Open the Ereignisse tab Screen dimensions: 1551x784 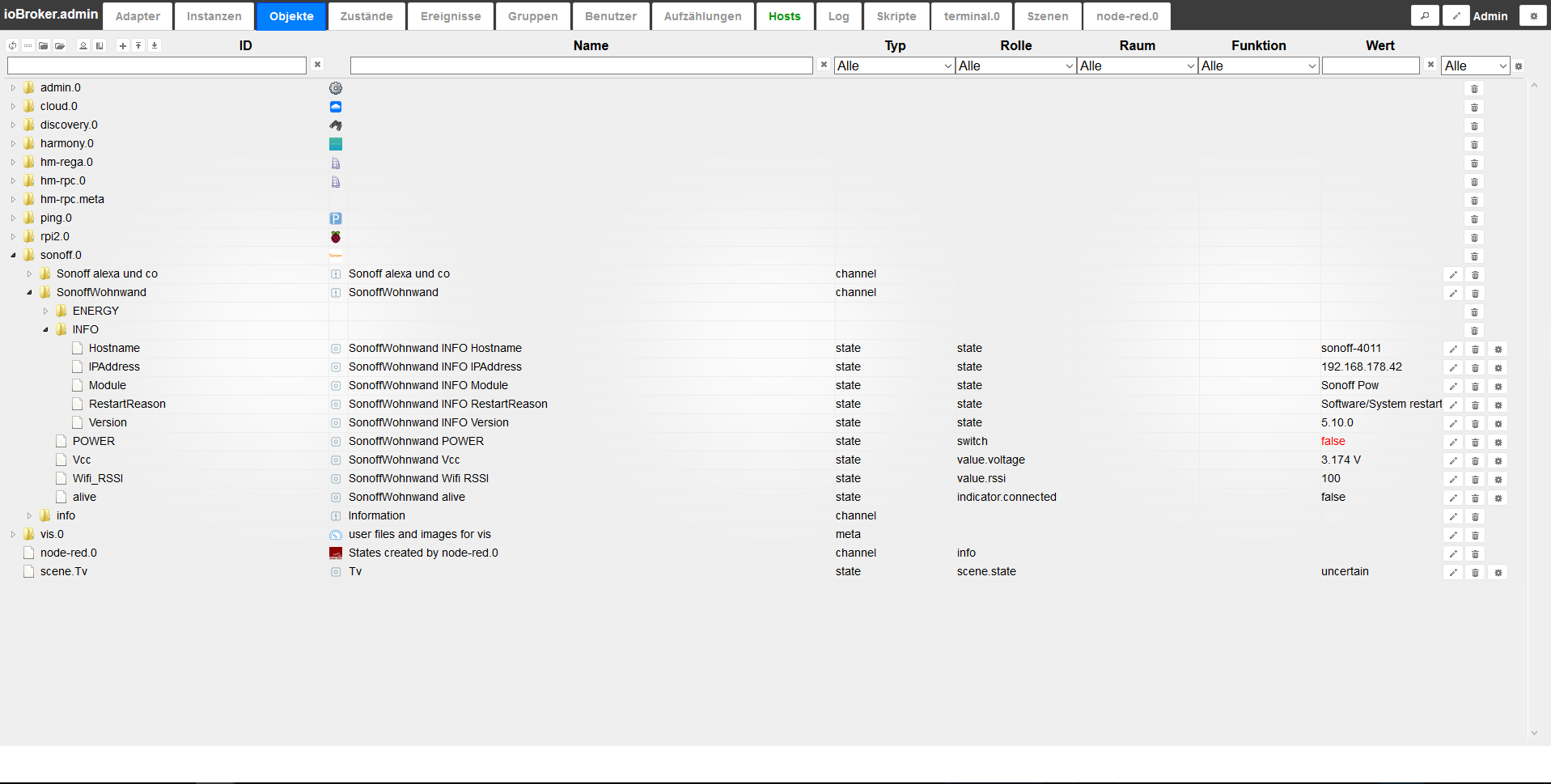[451, 16]
